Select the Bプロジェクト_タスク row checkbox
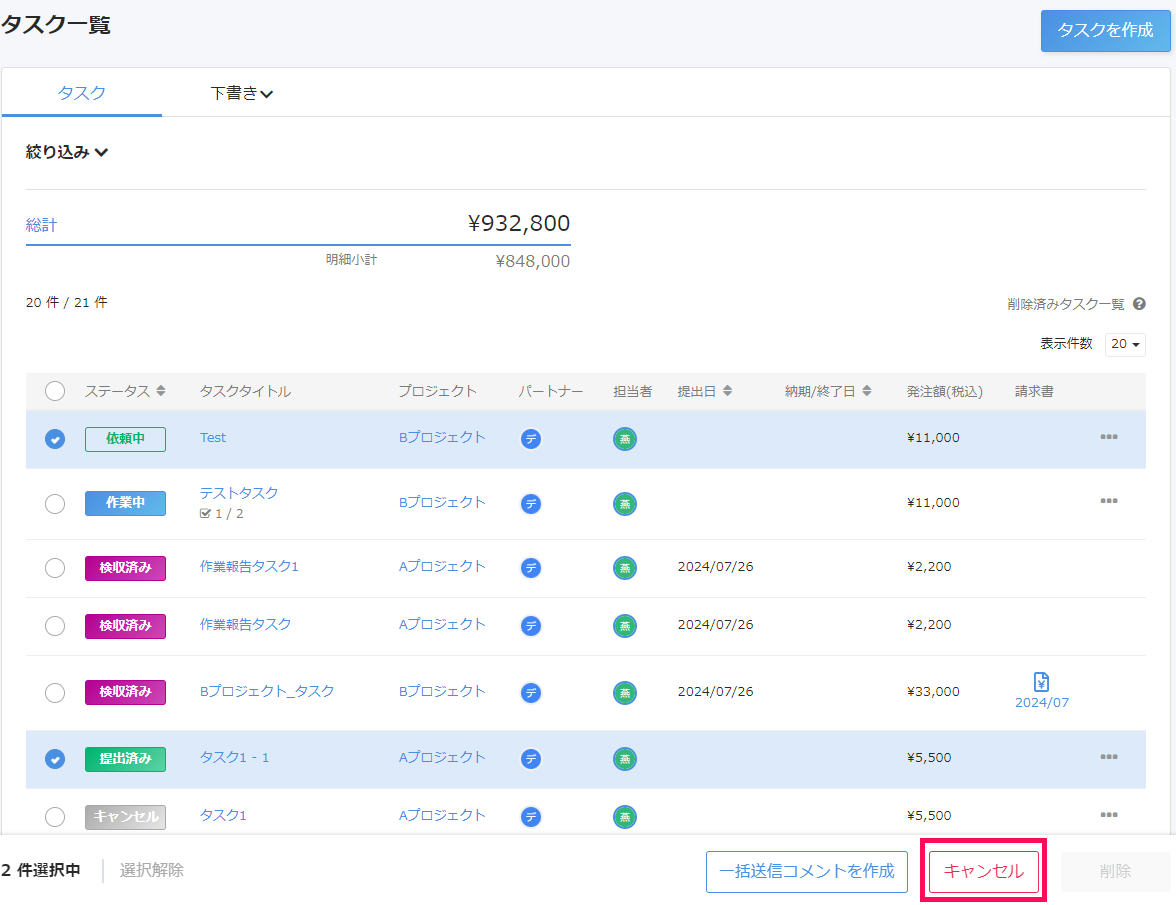This screenshot has width=1176, height=905. pos(55,692)
